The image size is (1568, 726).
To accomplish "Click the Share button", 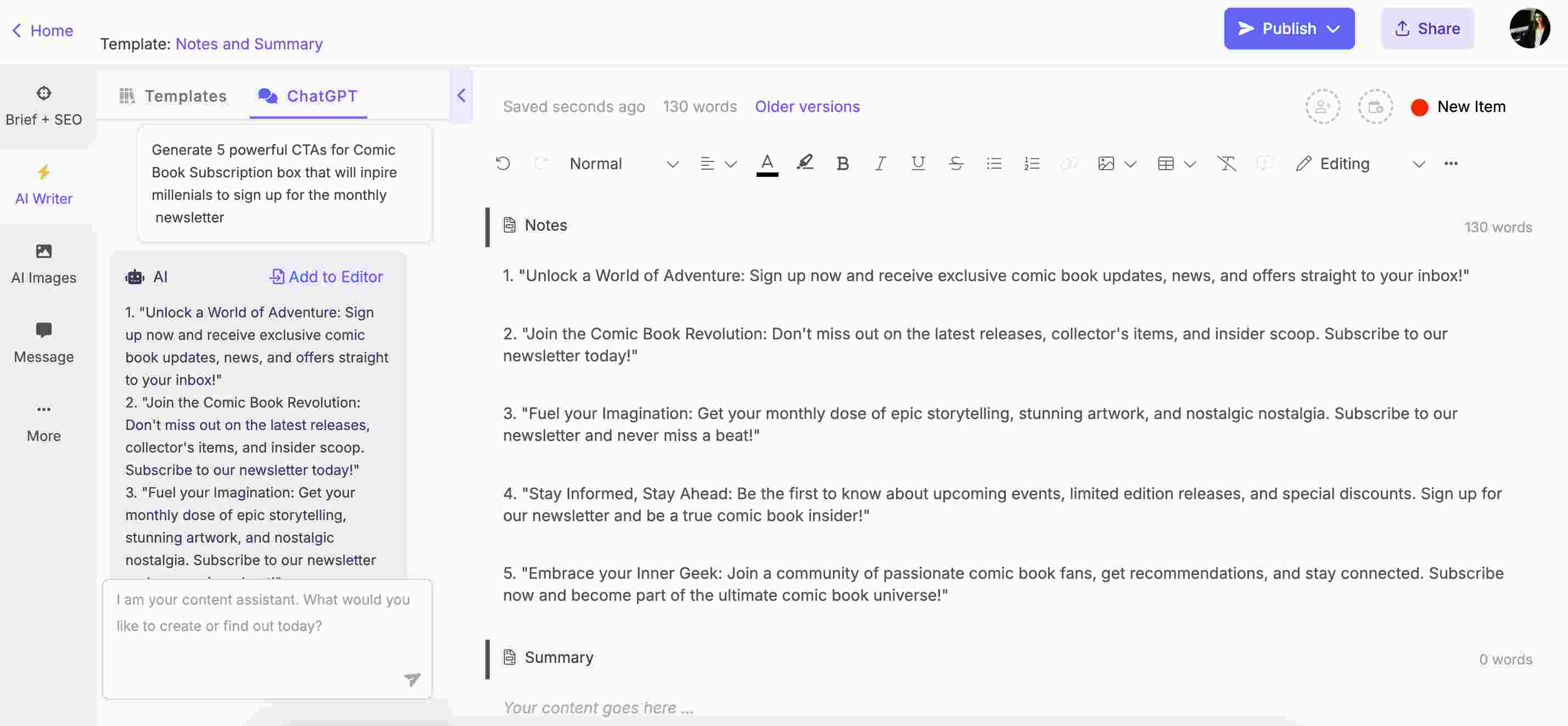I will (1427, 29).
